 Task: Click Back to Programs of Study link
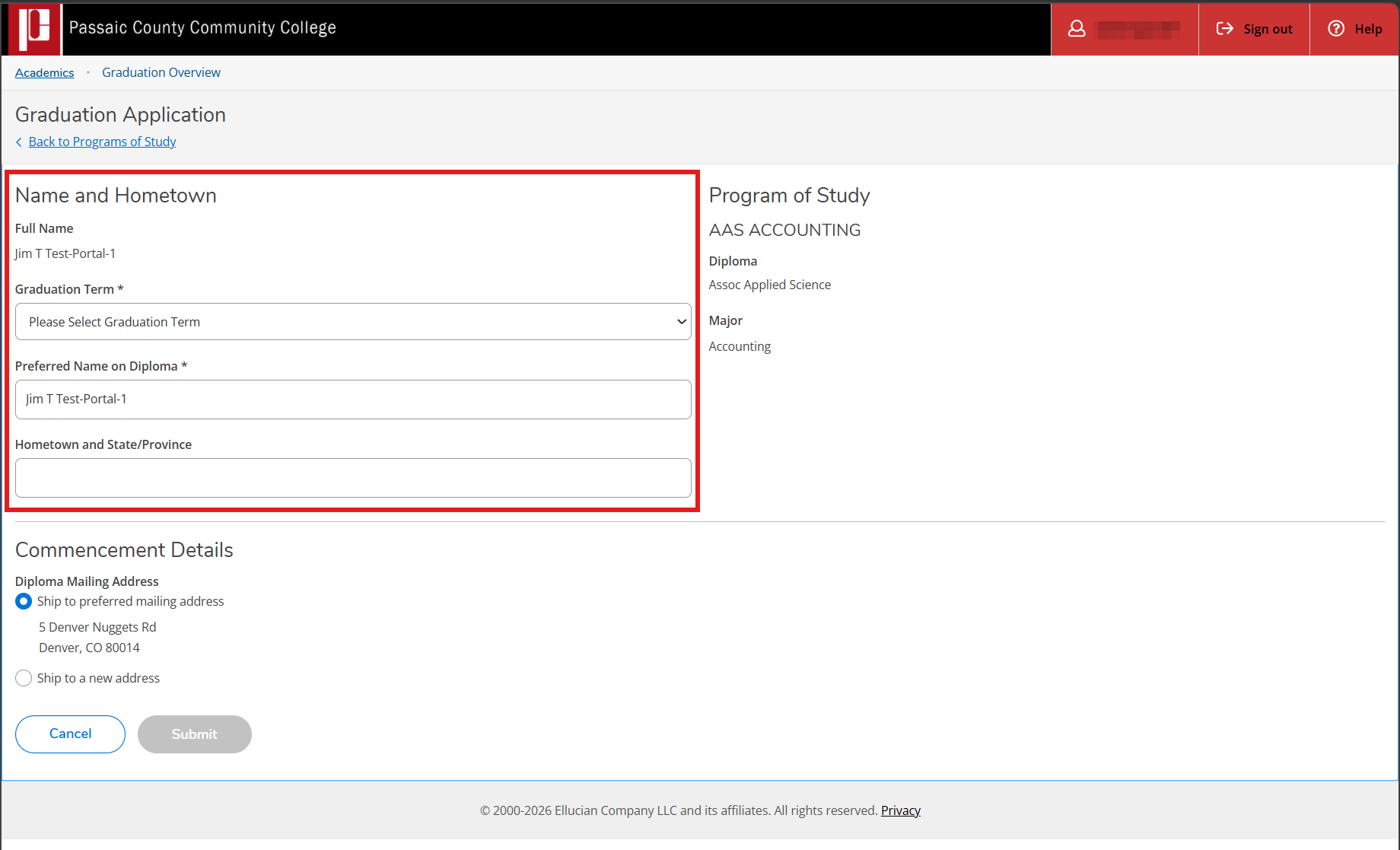(x=103, y=142)
